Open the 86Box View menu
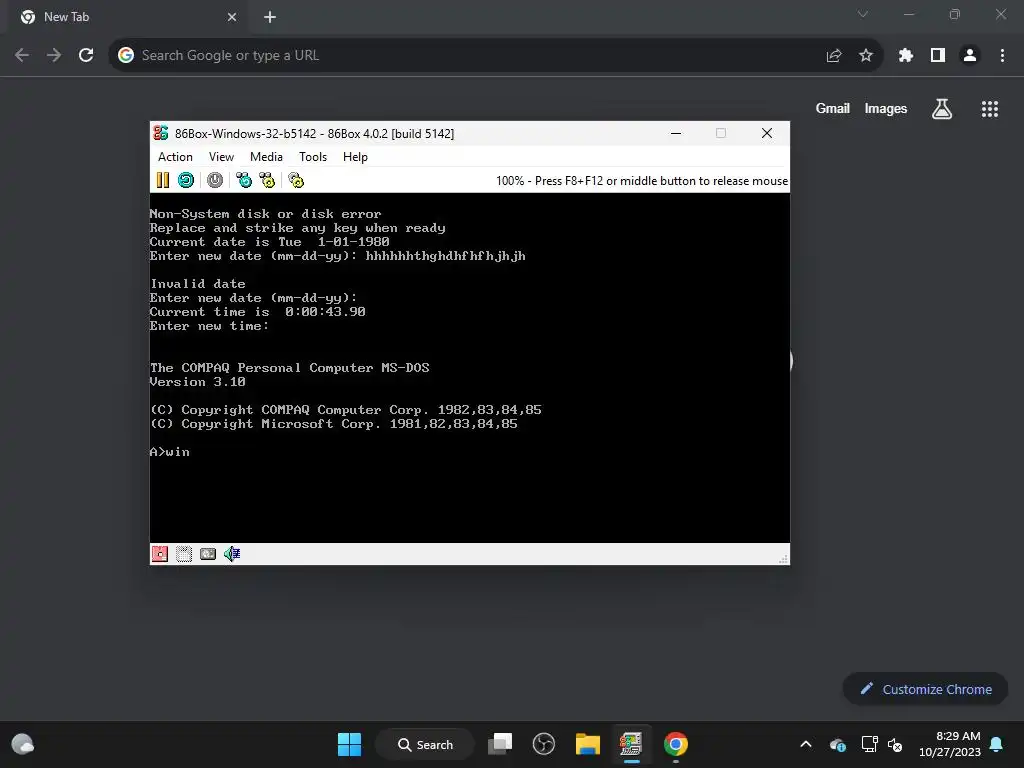 click(221, 157)
